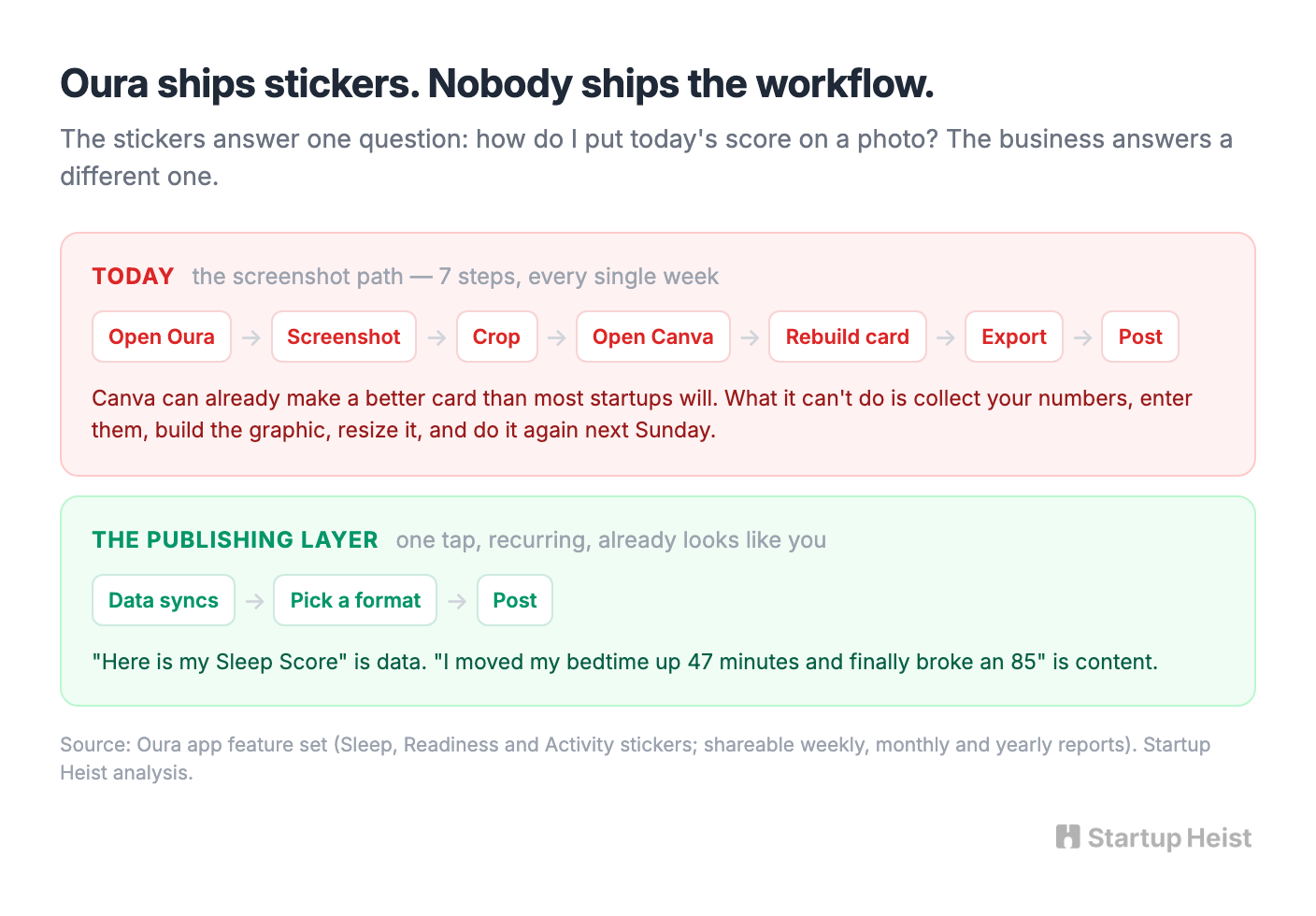Click the Startup Heist logo icon
This screenshot has height=916, width=1316.
1067,837
